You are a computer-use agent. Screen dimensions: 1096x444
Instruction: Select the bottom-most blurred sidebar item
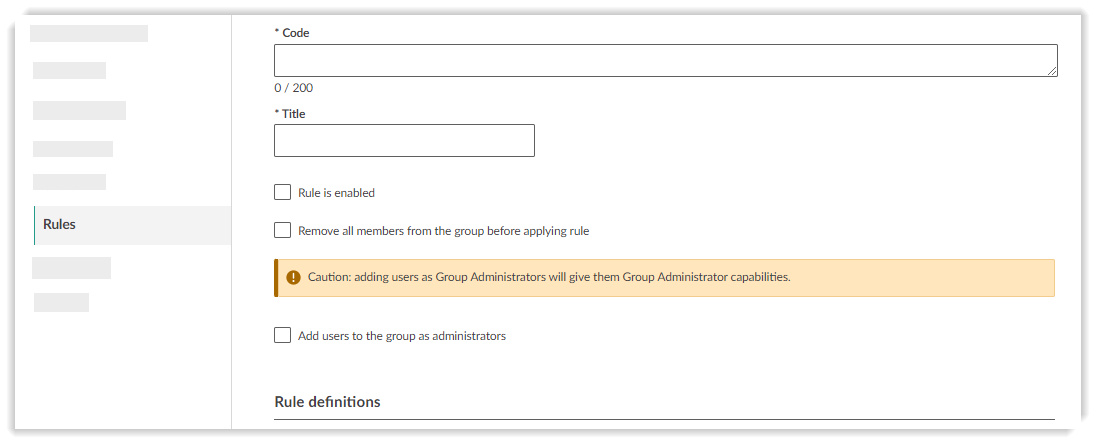[x=61, y=302]
